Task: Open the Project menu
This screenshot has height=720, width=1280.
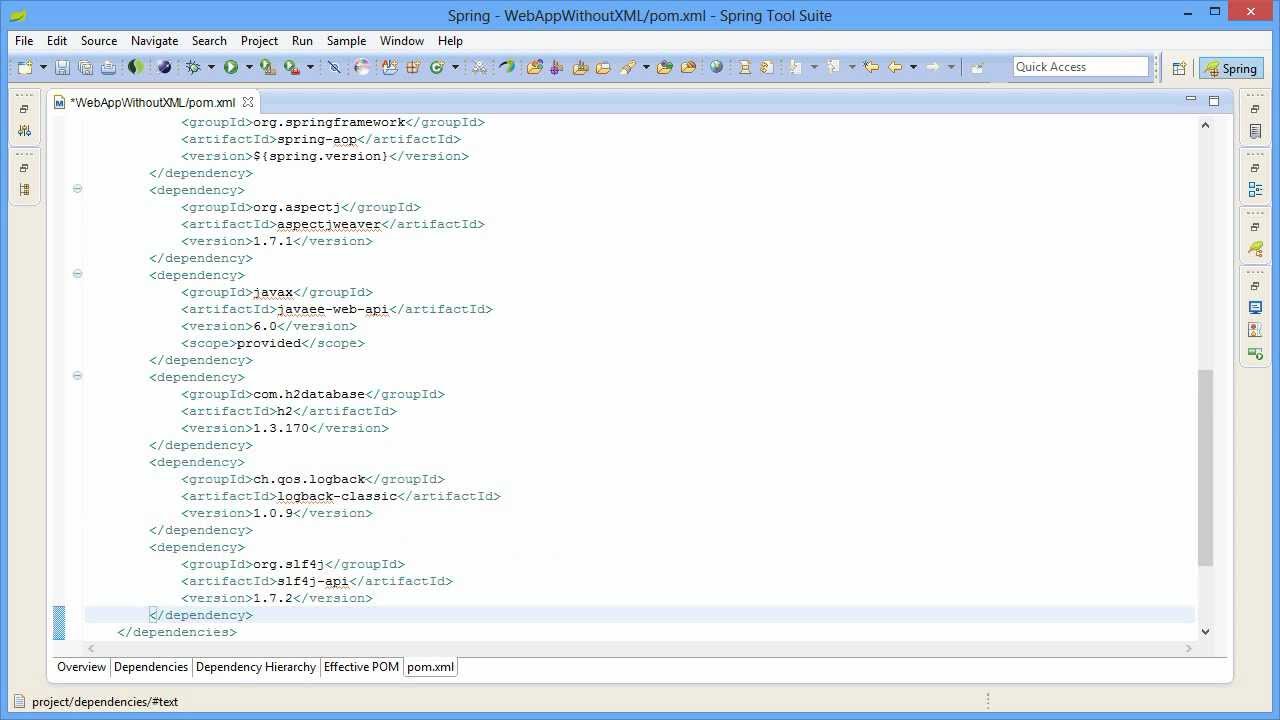Action: coord(259,41)
